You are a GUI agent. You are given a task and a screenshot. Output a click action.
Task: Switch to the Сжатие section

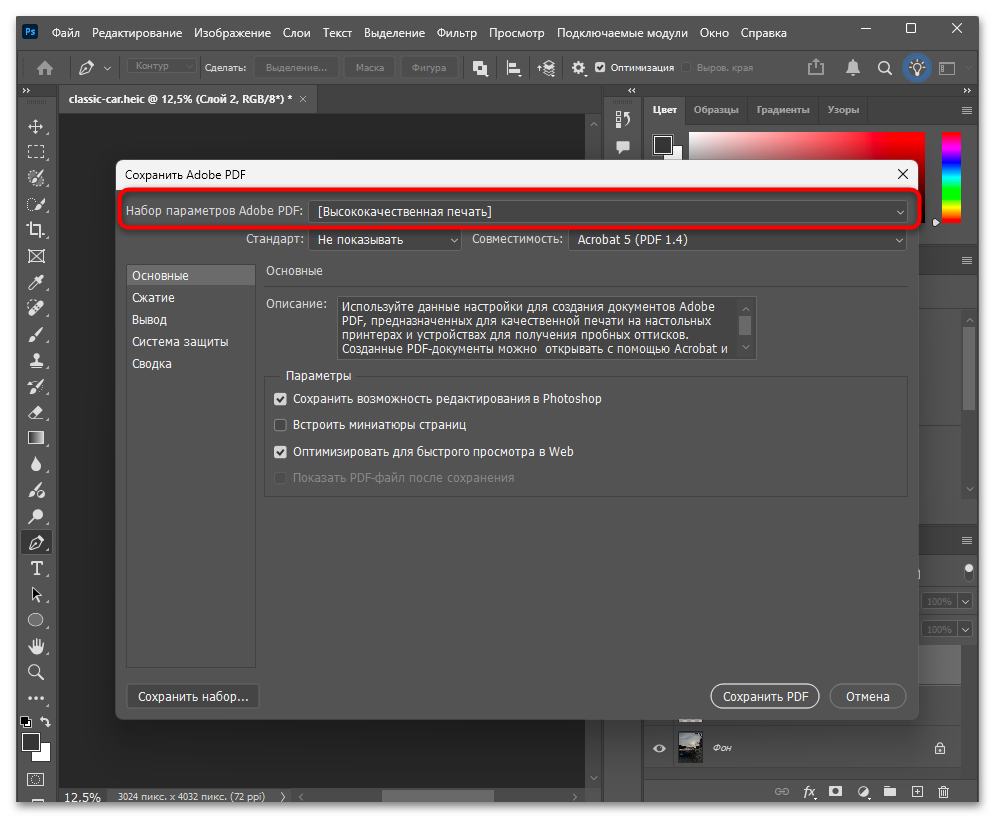tap(153, 298)
